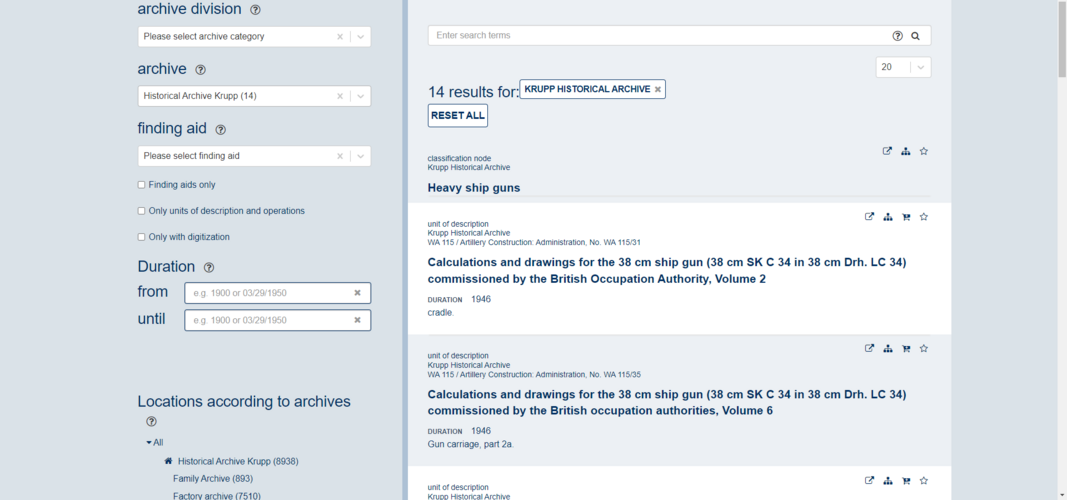1067x500 pixels.
Task: Add Volume 2 record to cart
Action: click(906, 216)
